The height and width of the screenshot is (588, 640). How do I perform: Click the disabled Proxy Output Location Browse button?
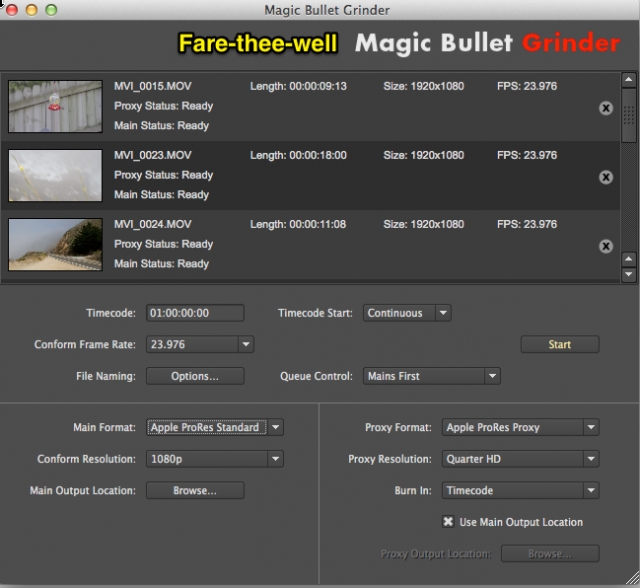click(x=550, y=554)
